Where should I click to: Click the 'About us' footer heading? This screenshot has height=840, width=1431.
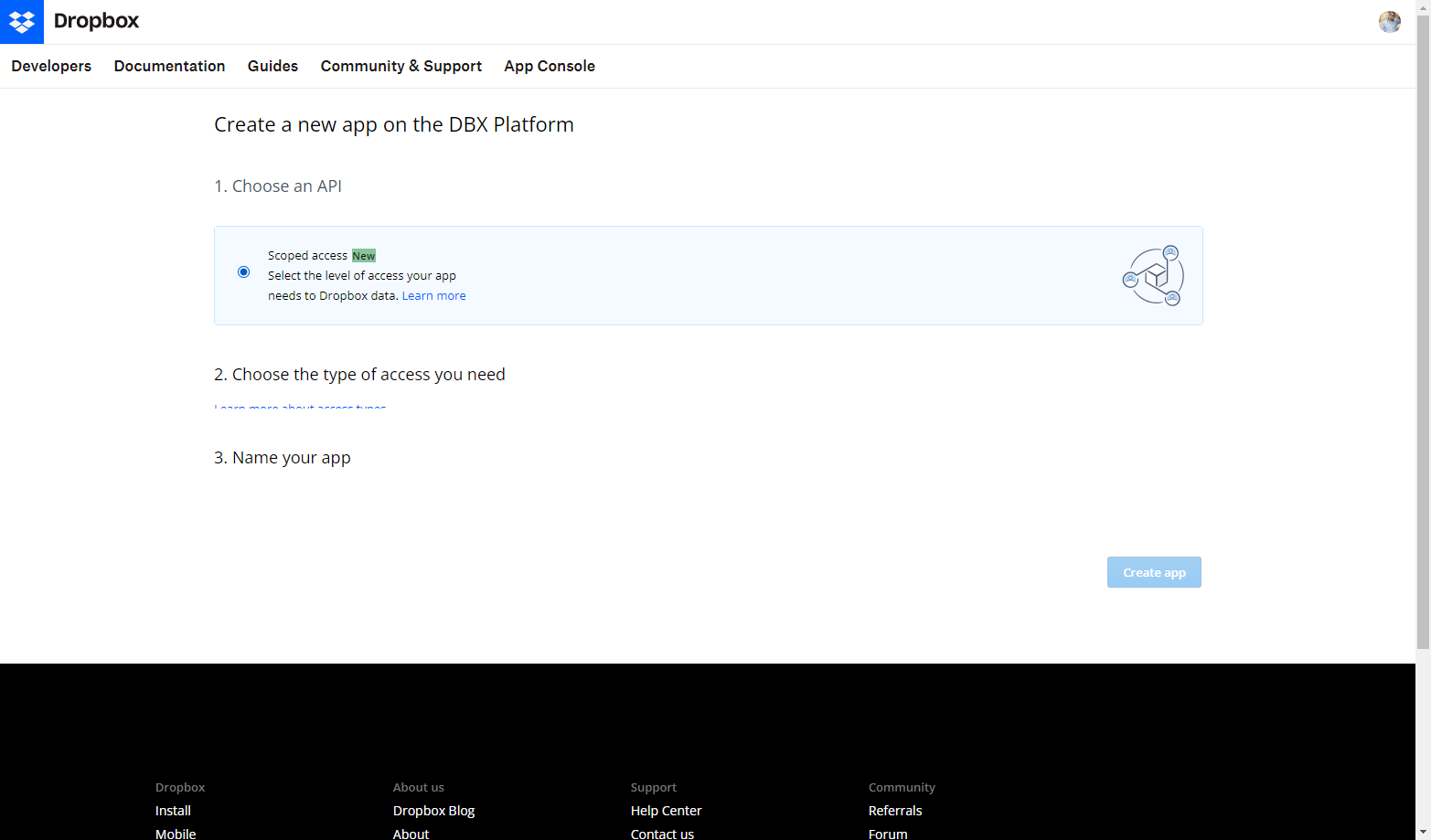click(x=419, y=787)
